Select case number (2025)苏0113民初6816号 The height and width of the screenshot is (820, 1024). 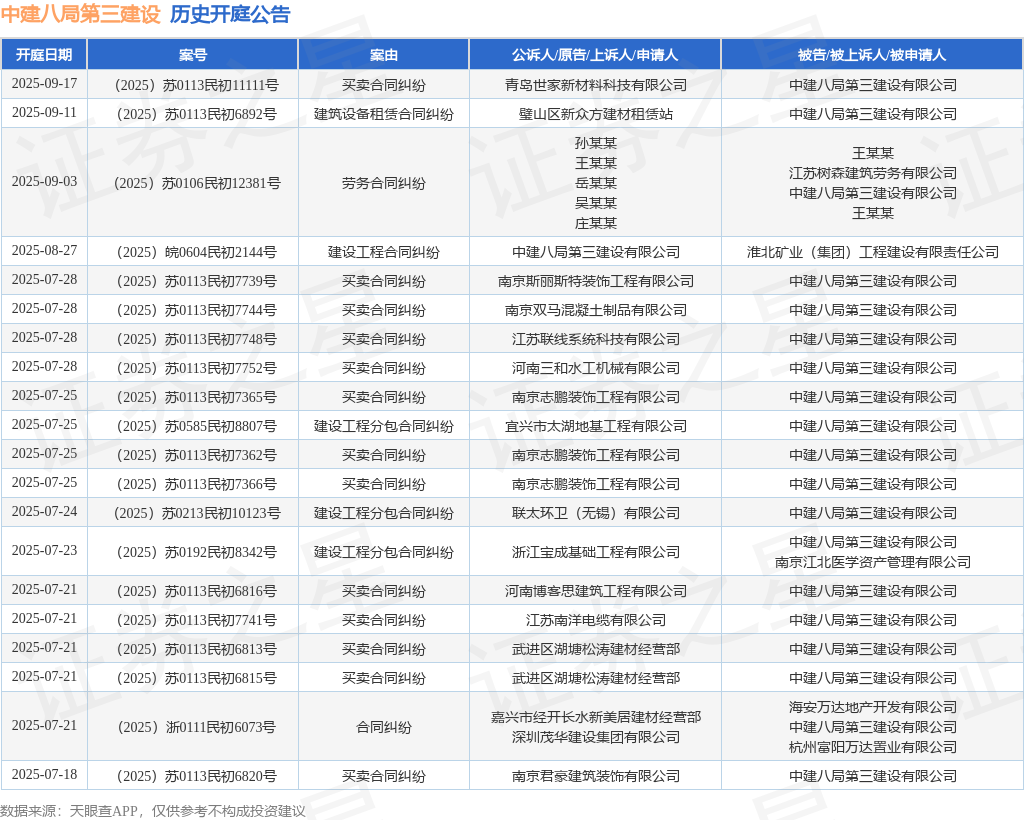point(196,591)
